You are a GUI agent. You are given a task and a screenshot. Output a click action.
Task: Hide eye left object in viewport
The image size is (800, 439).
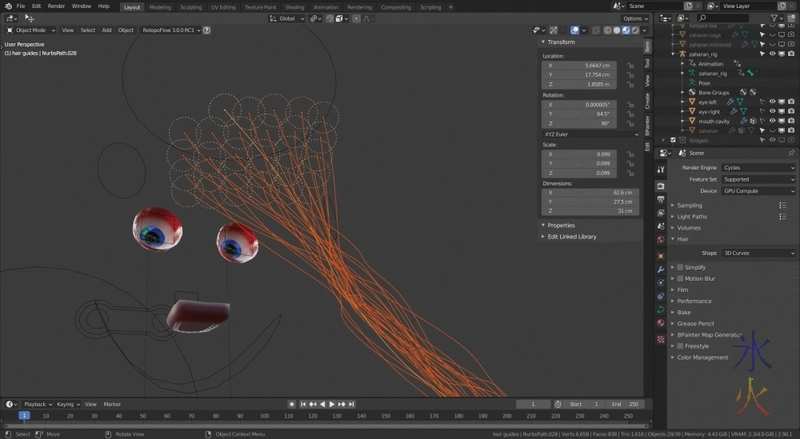[x=772, y=102]
